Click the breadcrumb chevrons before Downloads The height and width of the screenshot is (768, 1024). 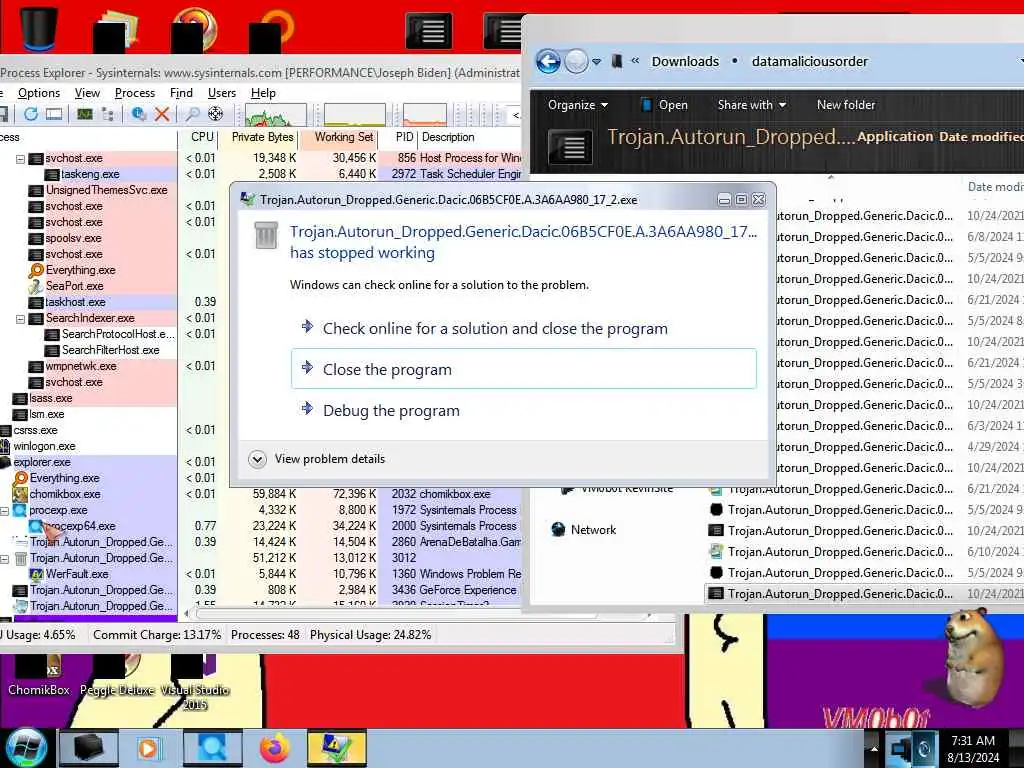635,61
